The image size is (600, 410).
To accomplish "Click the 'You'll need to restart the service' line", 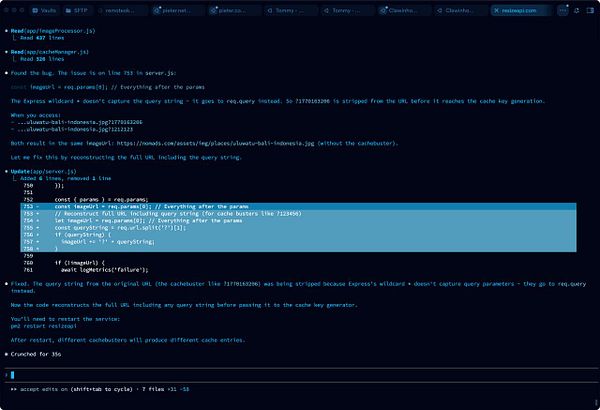I will click(65, 319).
